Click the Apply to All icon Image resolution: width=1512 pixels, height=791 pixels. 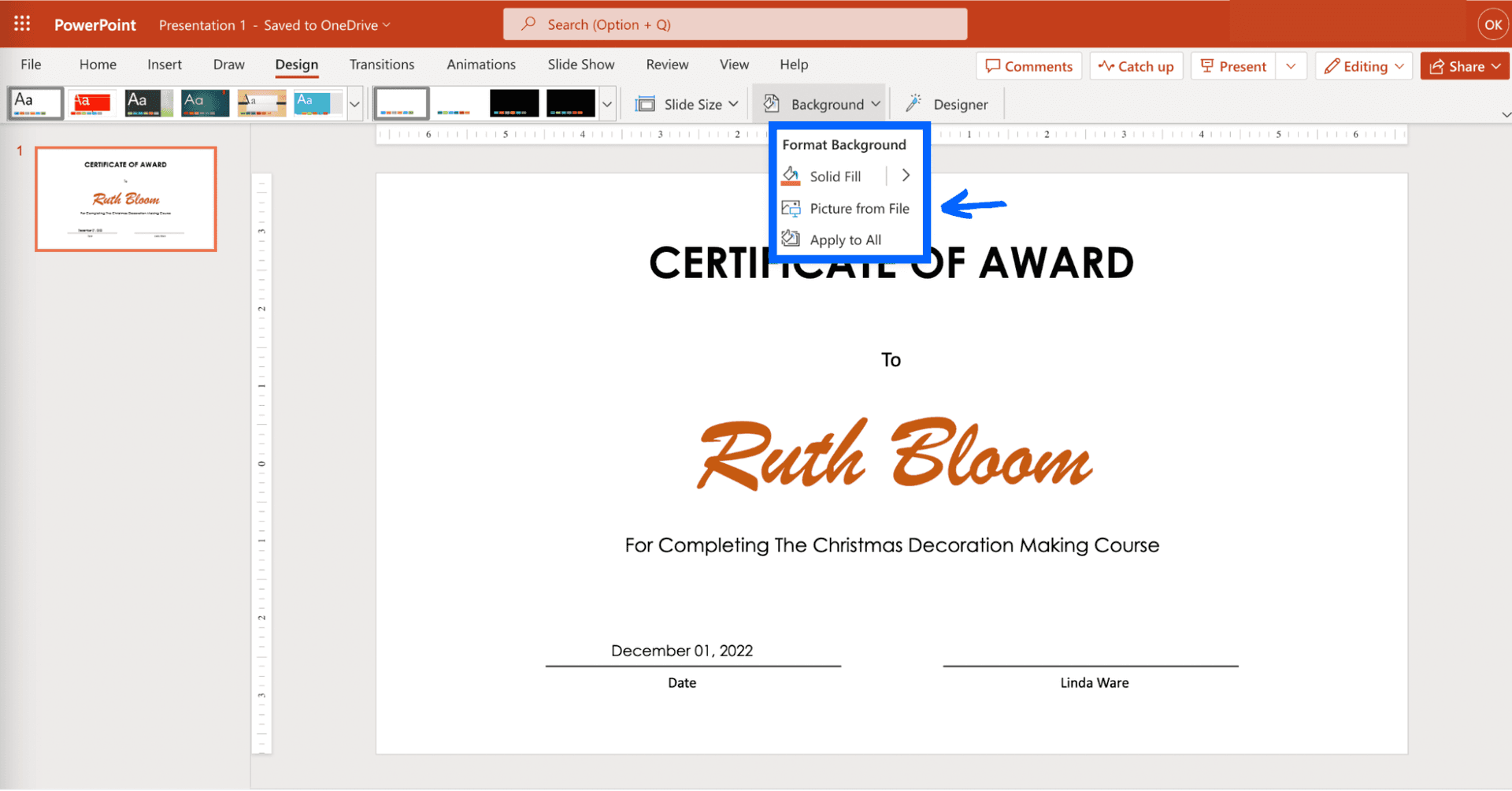[791, 239]
